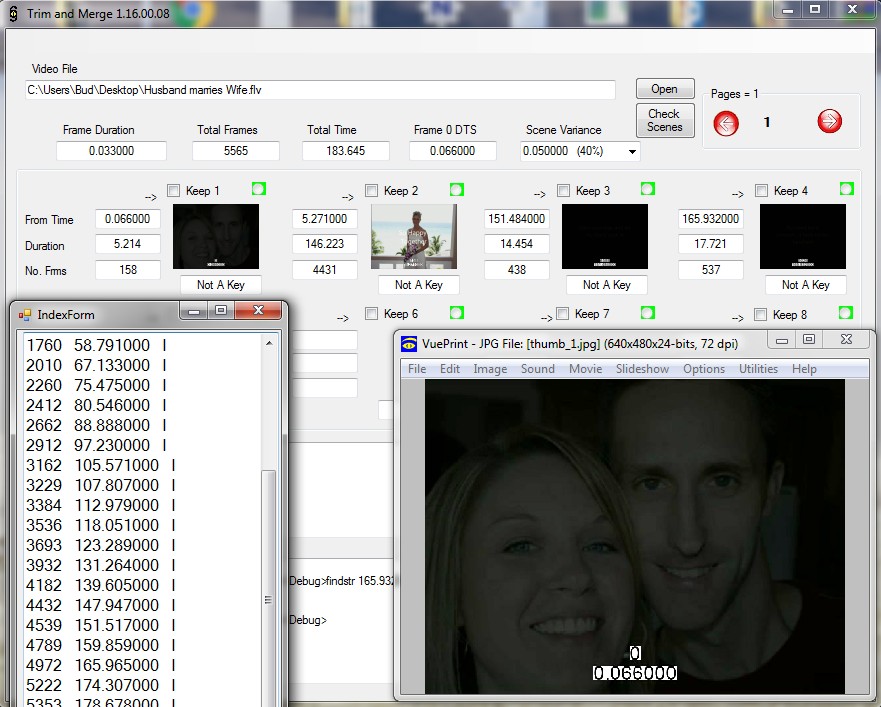Open the Utilities menu in VuePrint

(x=758, y=369)
